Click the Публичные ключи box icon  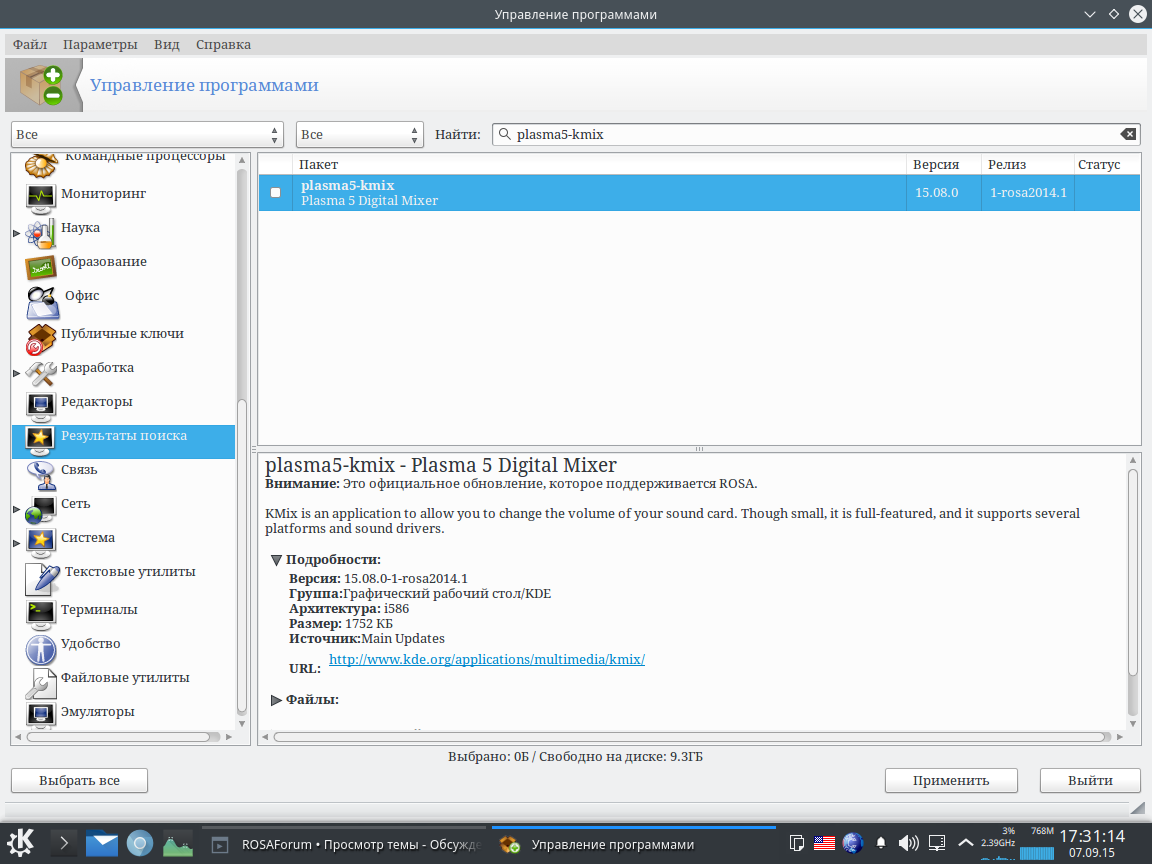click(x=40, y=339)
